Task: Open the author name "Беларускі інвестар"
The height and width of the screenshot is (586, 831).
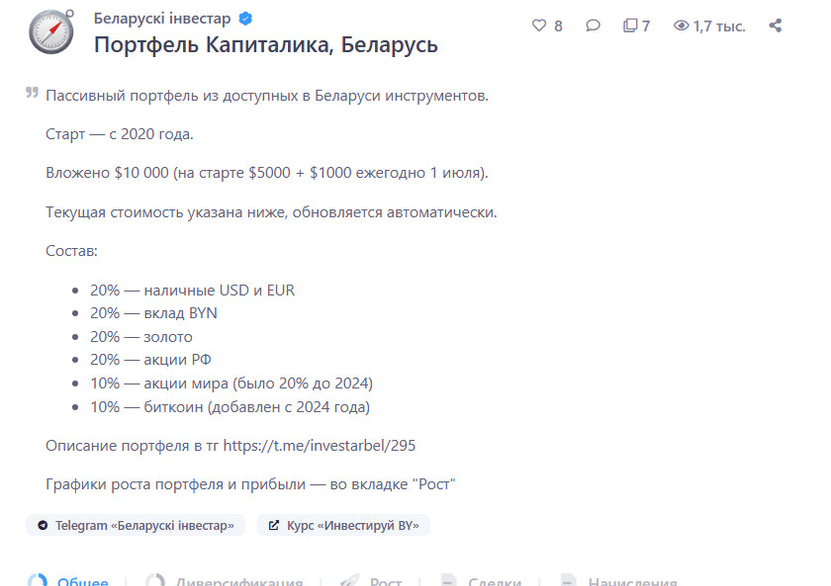Action: (x=162, y=19)
